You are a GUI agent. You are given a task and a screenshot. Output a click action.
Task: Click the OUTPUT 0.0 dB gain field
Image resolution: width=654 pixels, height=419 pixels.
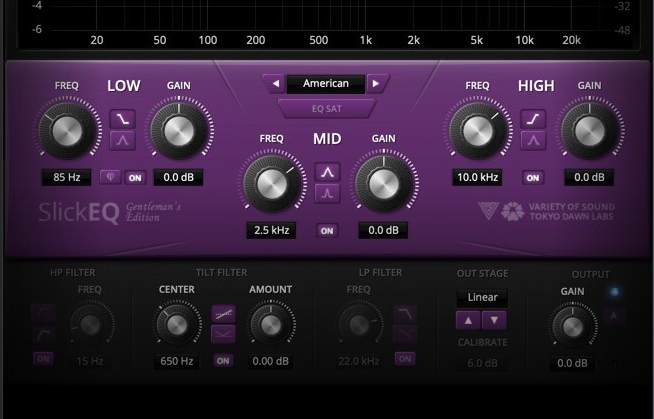pyautogui.click(x=572, y=363)
